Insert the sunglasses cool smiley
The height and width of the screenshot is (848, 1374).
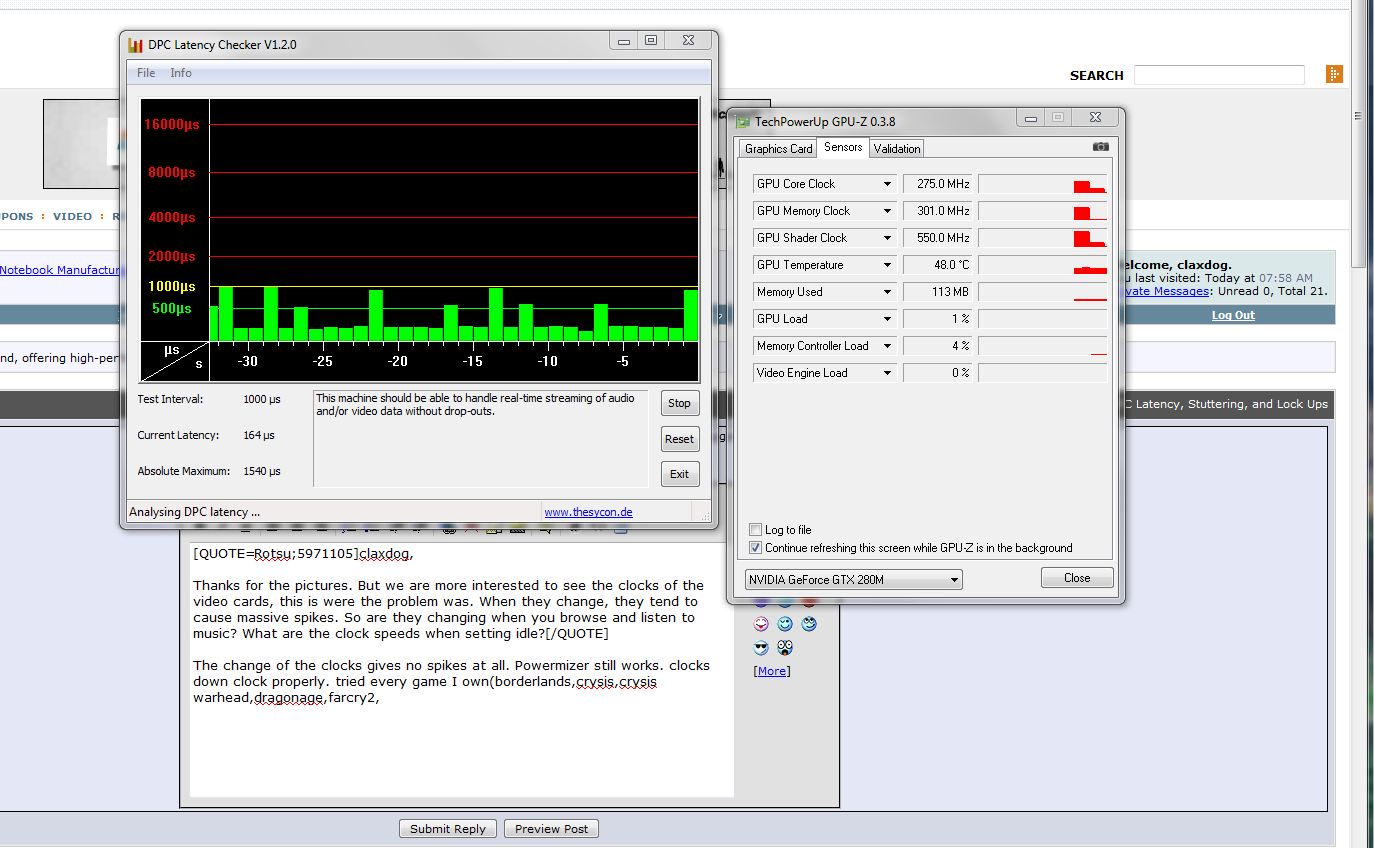[761, 648]
